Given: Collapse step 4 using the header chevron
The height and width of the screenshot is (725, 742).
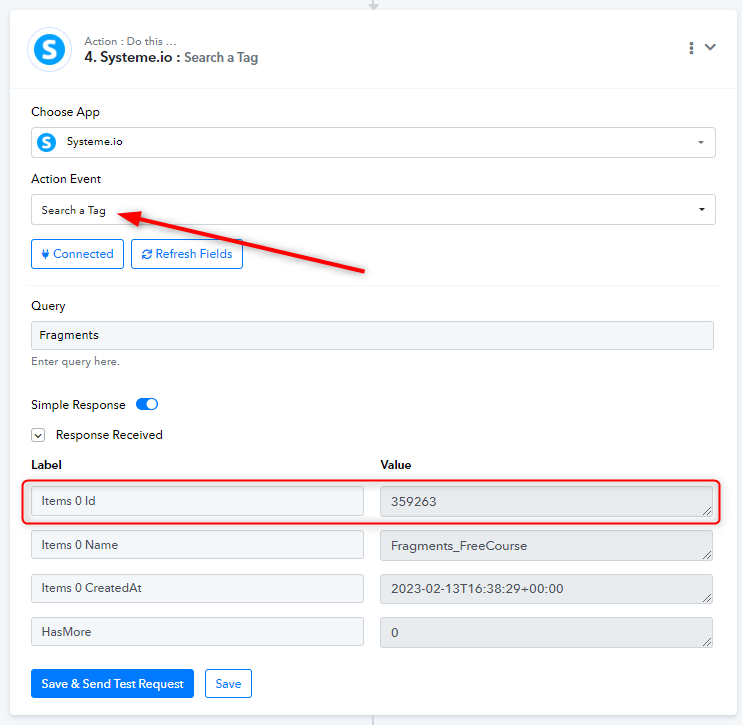Looking at the screenshot, I should [710, 47].
